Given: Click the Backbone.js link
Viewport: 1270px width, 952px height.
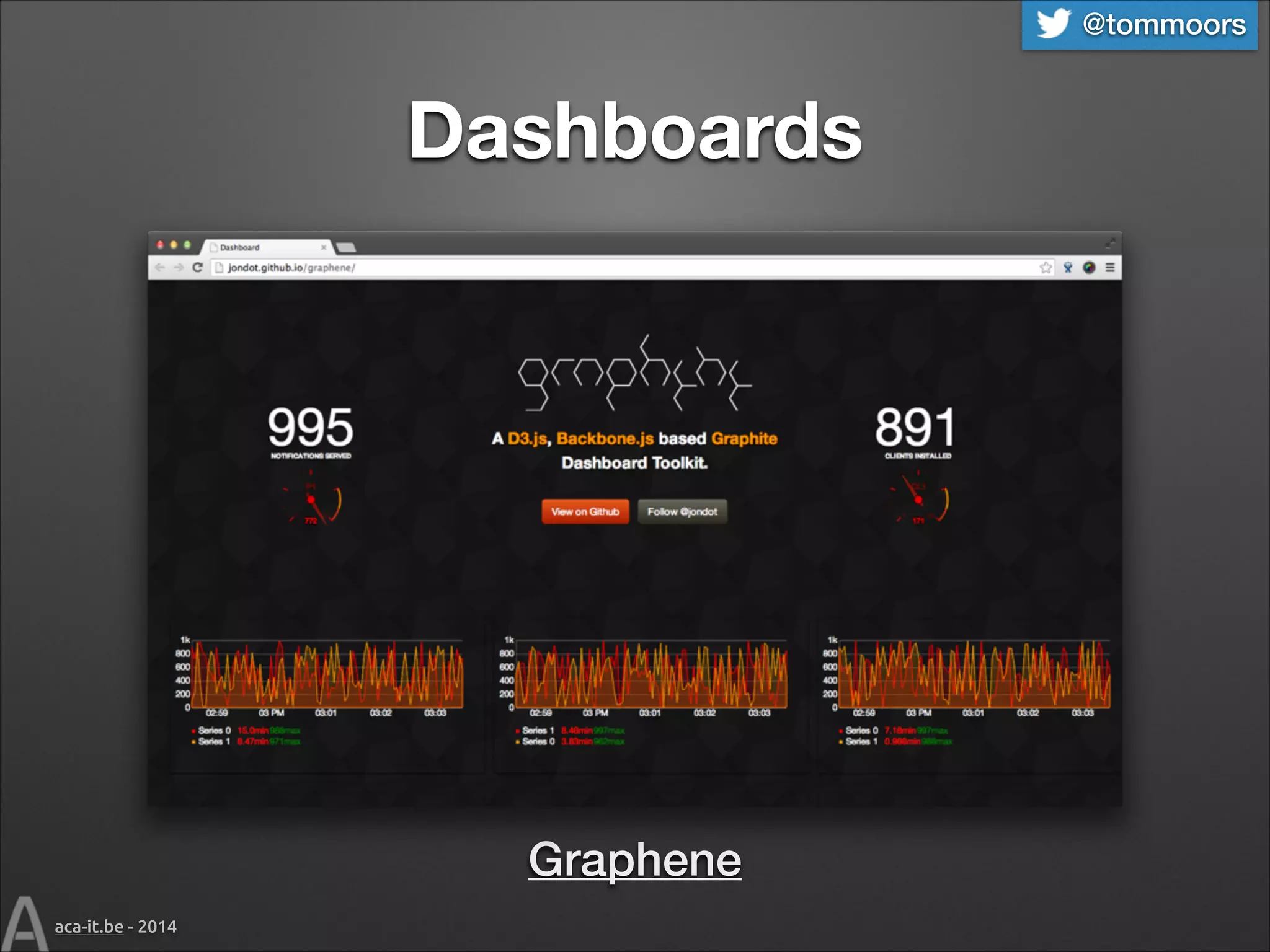Looking at the screenshot, I should pyautogui.click(x=605, y=439).
